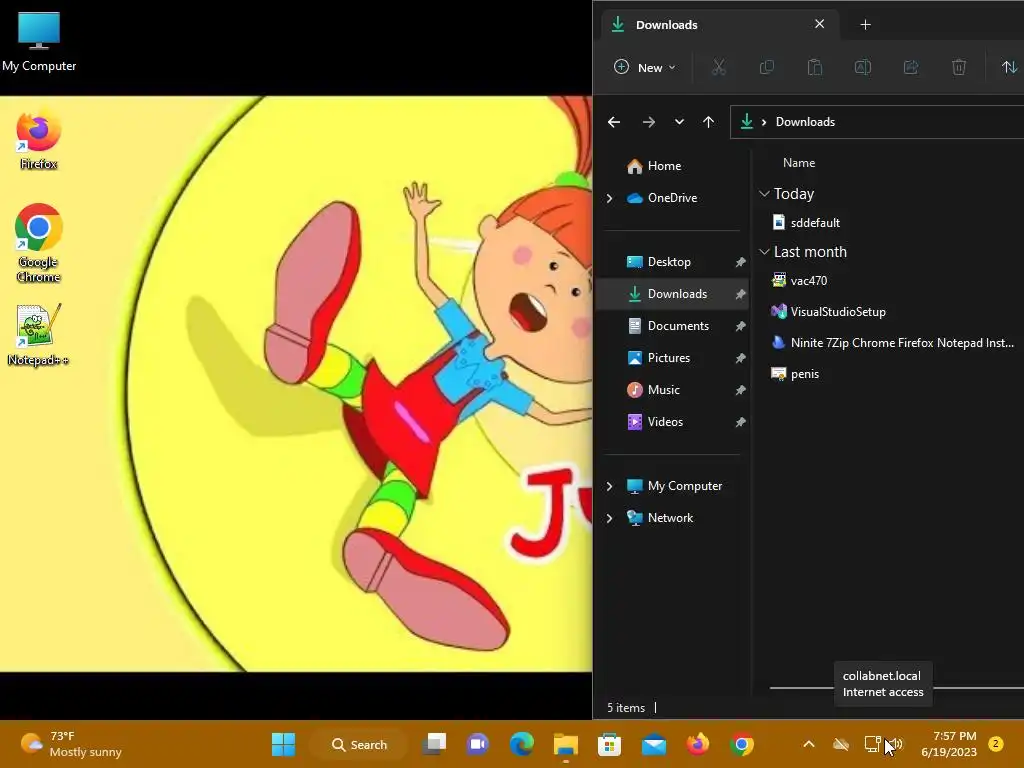Click the pin icon next to Videos

(x=740, y=423)
